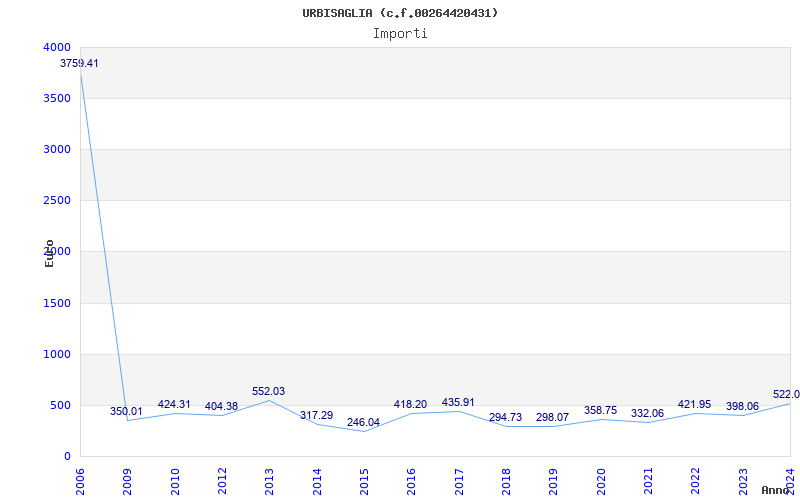The image size is (800, 500).
Task: Click the 'Euro' y-axis title
Action: coord(49,253)
